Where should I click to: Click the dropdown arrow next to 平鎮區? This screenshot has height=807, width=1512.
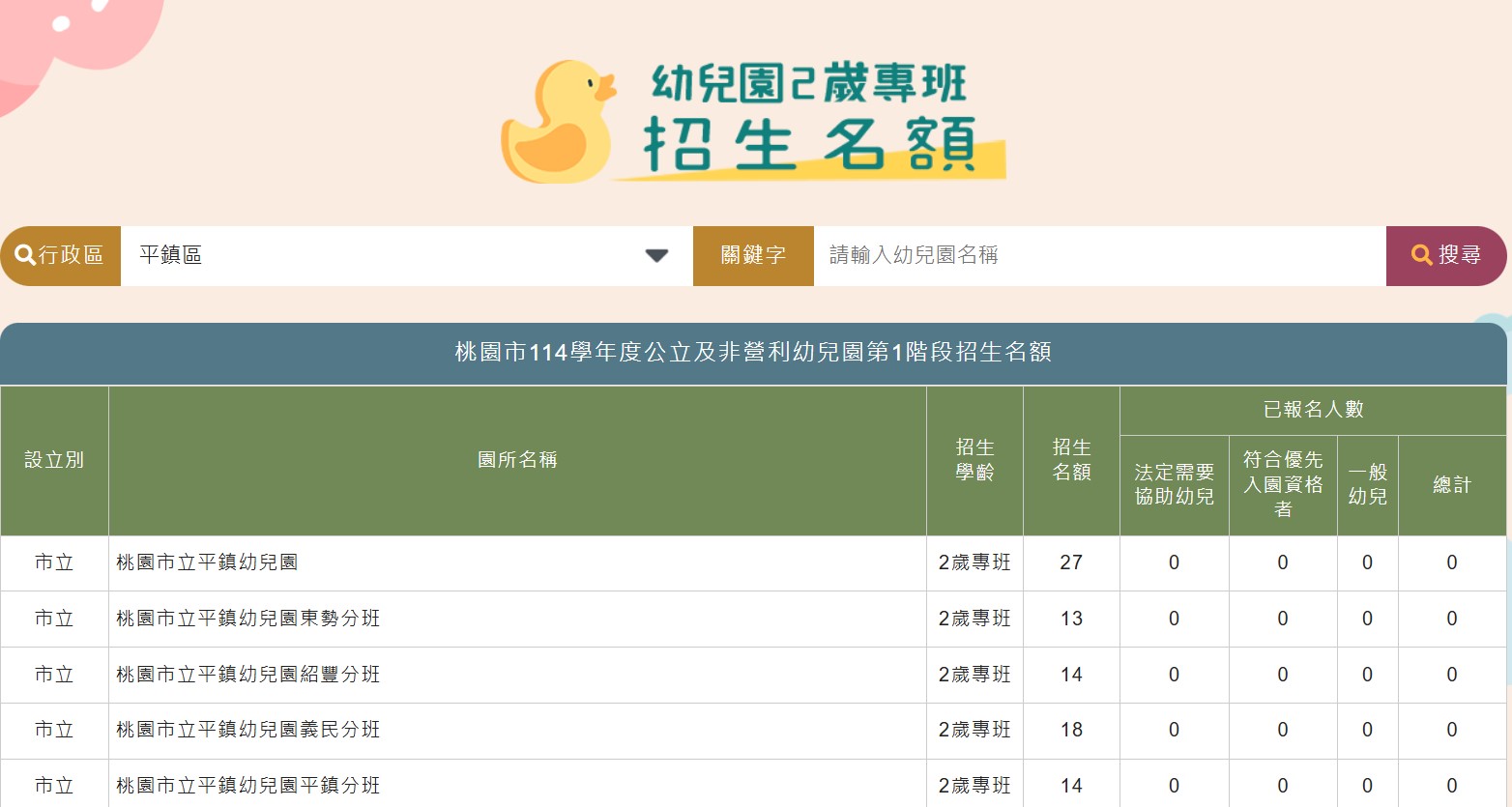(656, 254)
